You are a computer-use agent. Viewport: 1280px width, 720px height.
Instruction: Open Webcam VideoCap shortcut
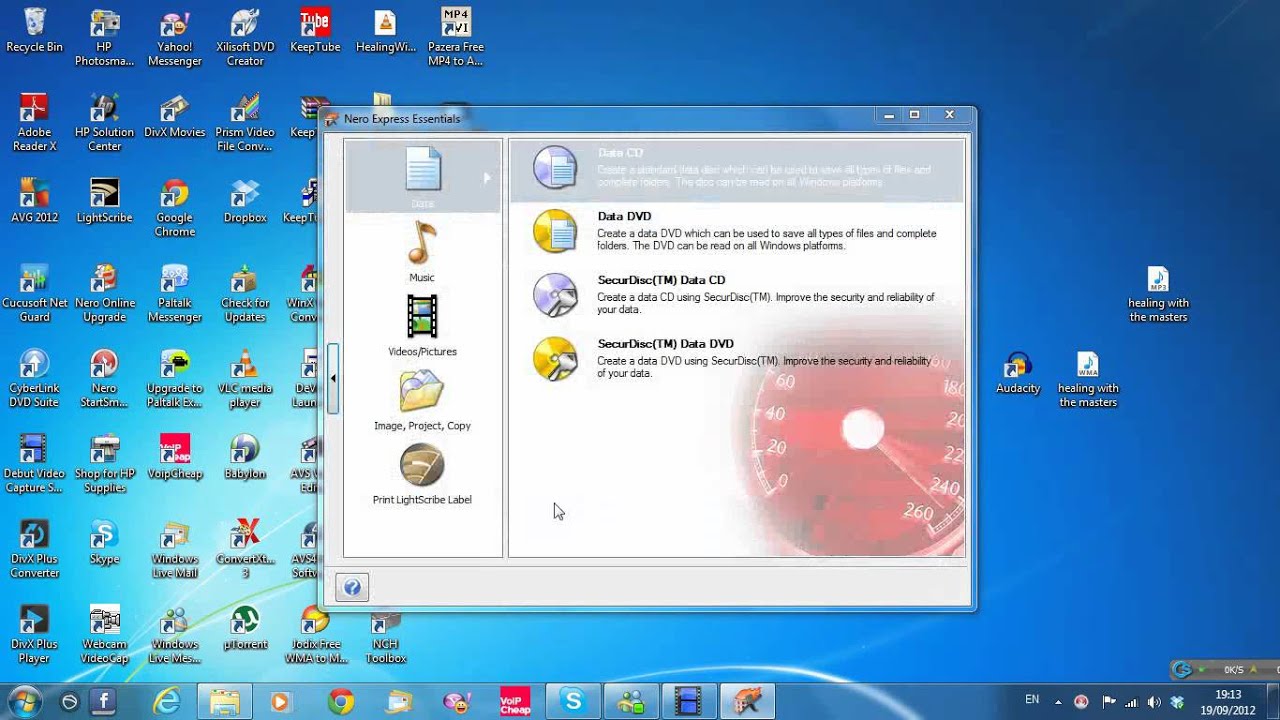[104, 633]
